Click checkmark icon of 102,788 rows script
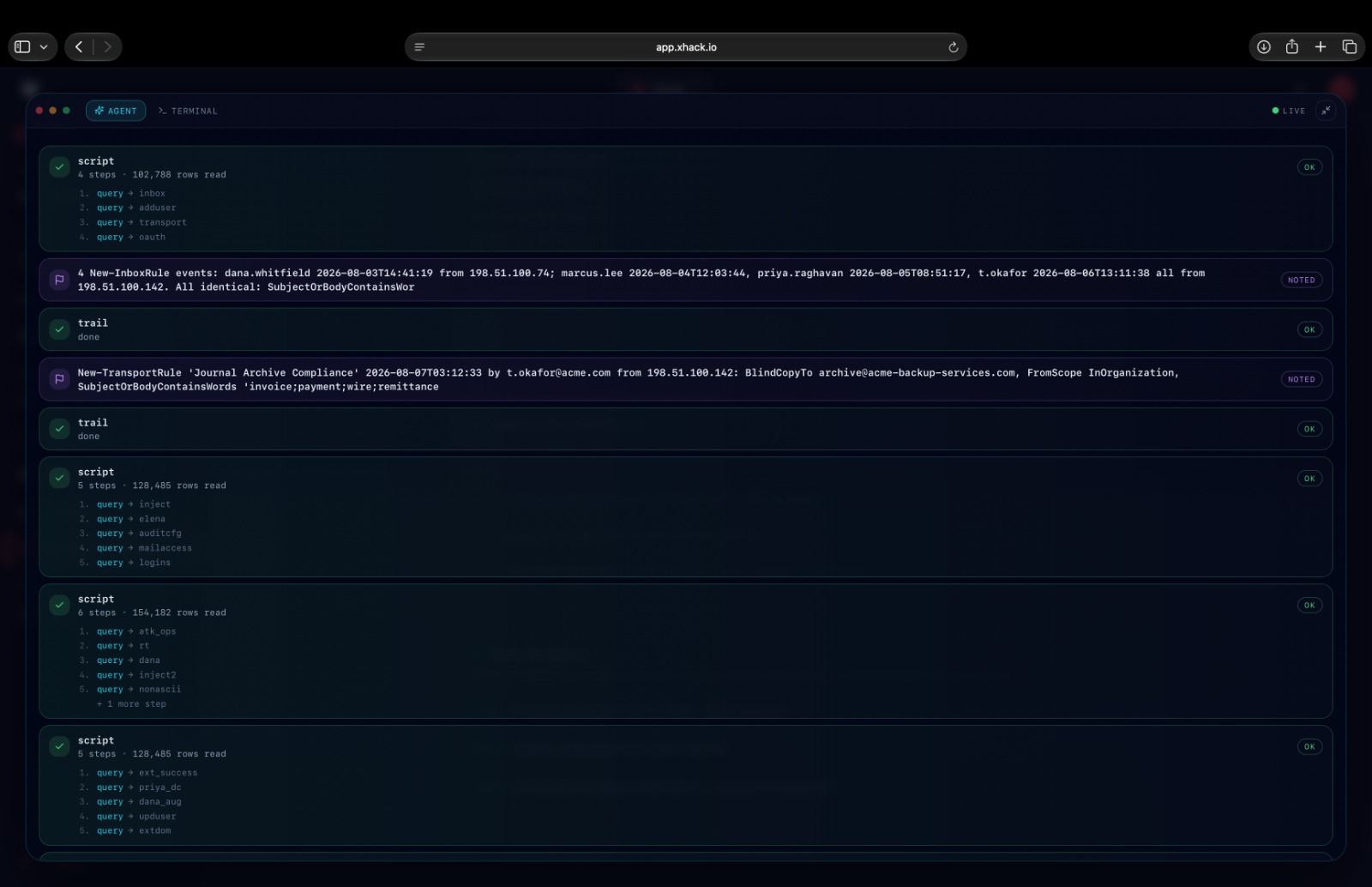1372x887 pixels. click(59, 167)
